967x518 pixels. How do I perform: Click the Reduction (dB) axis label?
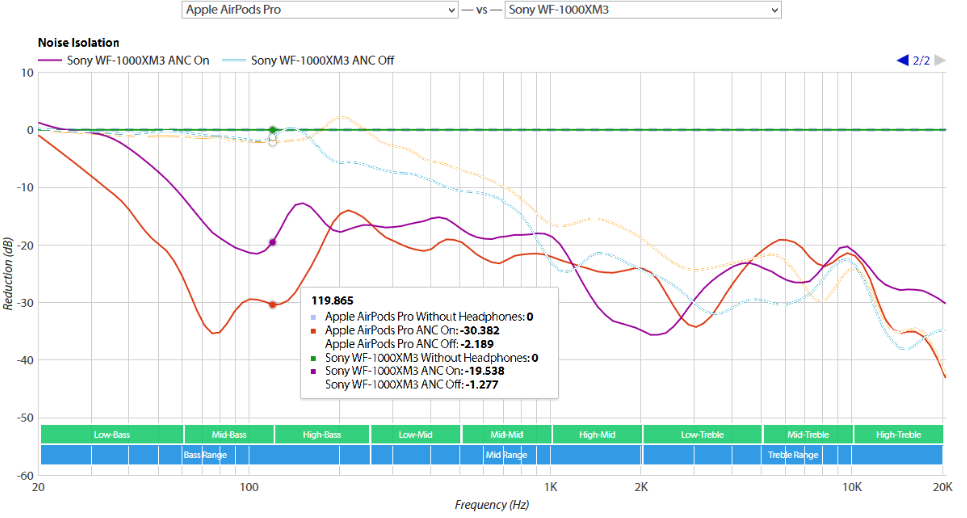(8, 273)
